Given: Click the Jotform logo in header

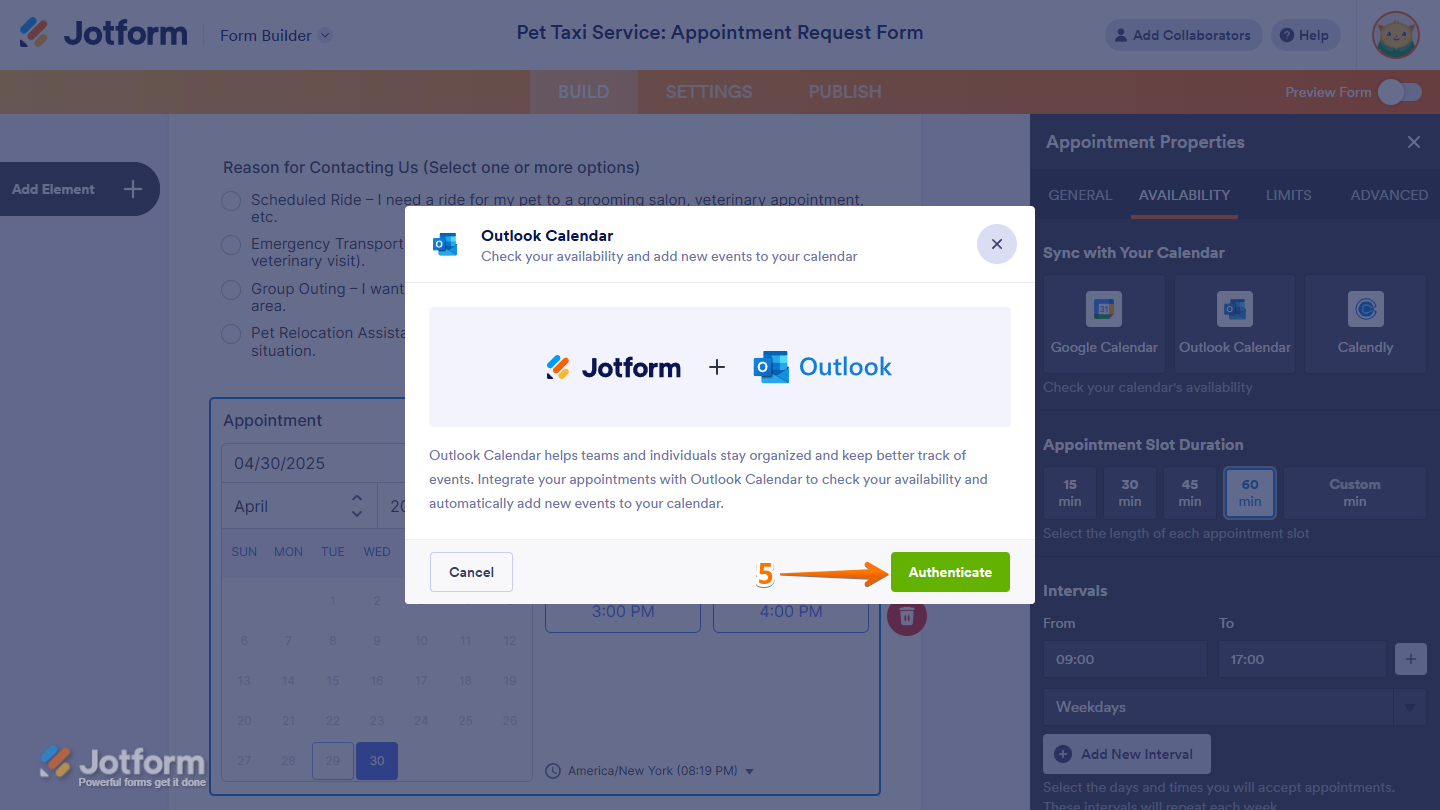Looking at the screenshot, I should [103, 34].
